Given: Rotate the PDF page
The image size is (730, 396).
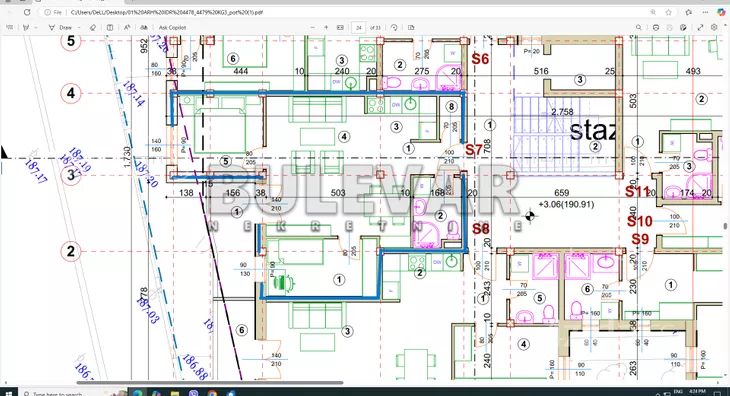Looking at the screenshot, I should (x=394, y=27).
